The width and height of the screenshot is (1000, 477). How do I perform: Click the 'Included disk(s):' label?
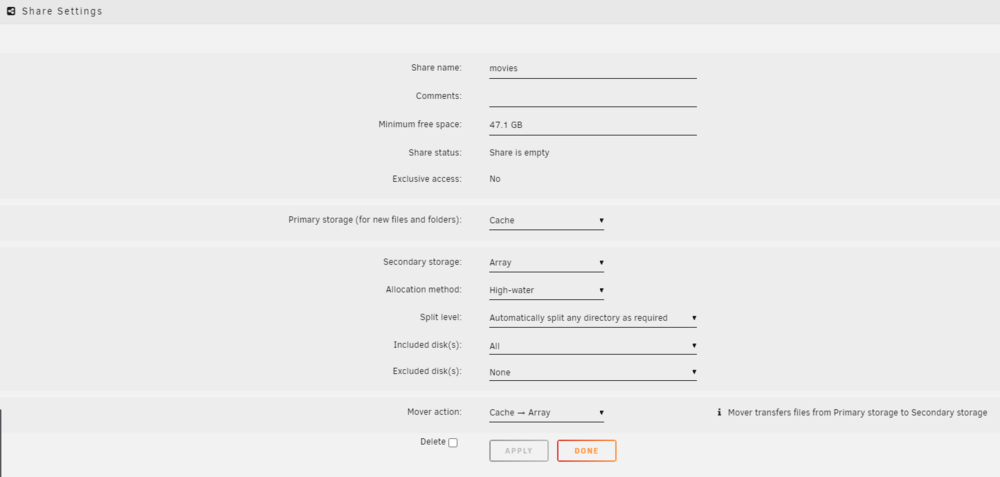[x=427, y=345]
